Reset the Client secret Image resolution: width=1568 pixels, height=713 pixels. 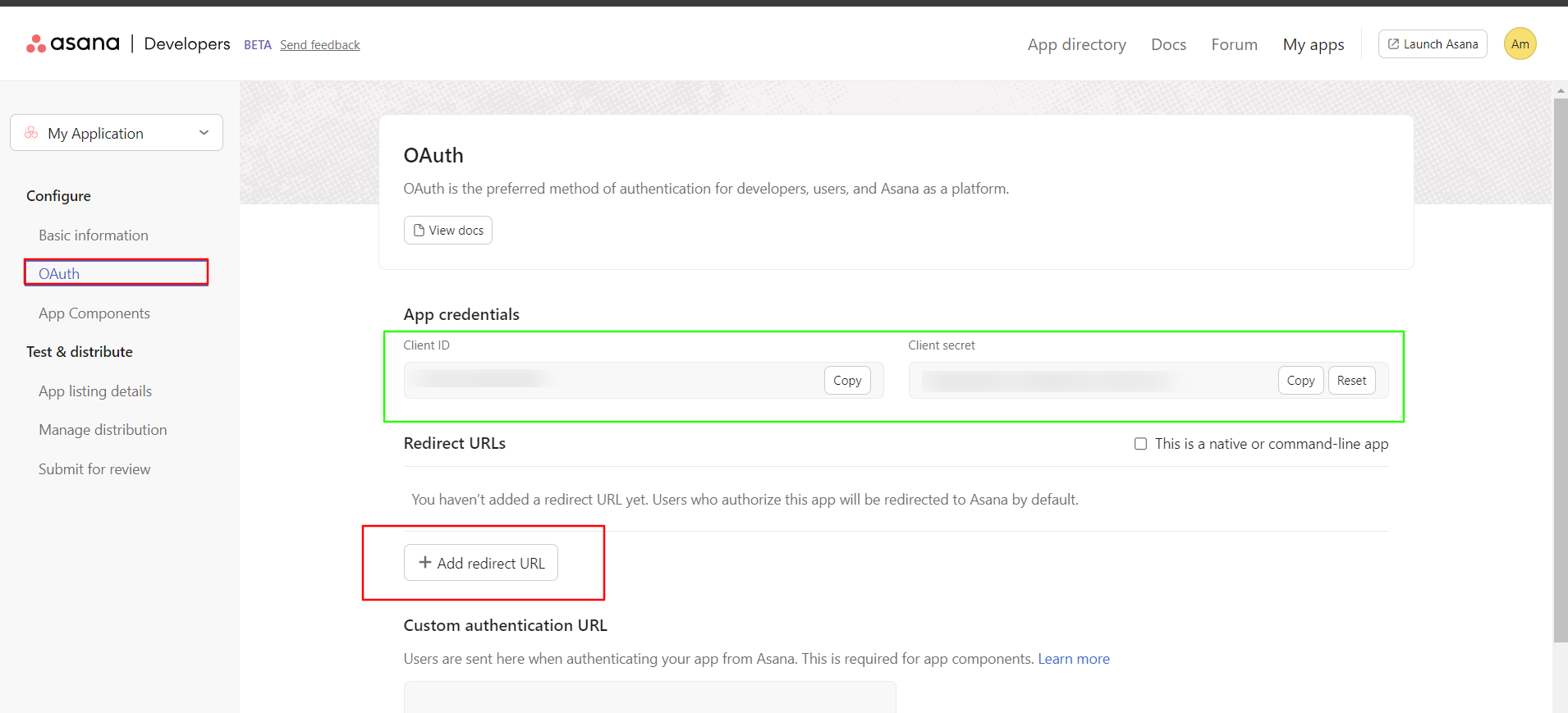pyautogui.click(x=1350, y=381)
